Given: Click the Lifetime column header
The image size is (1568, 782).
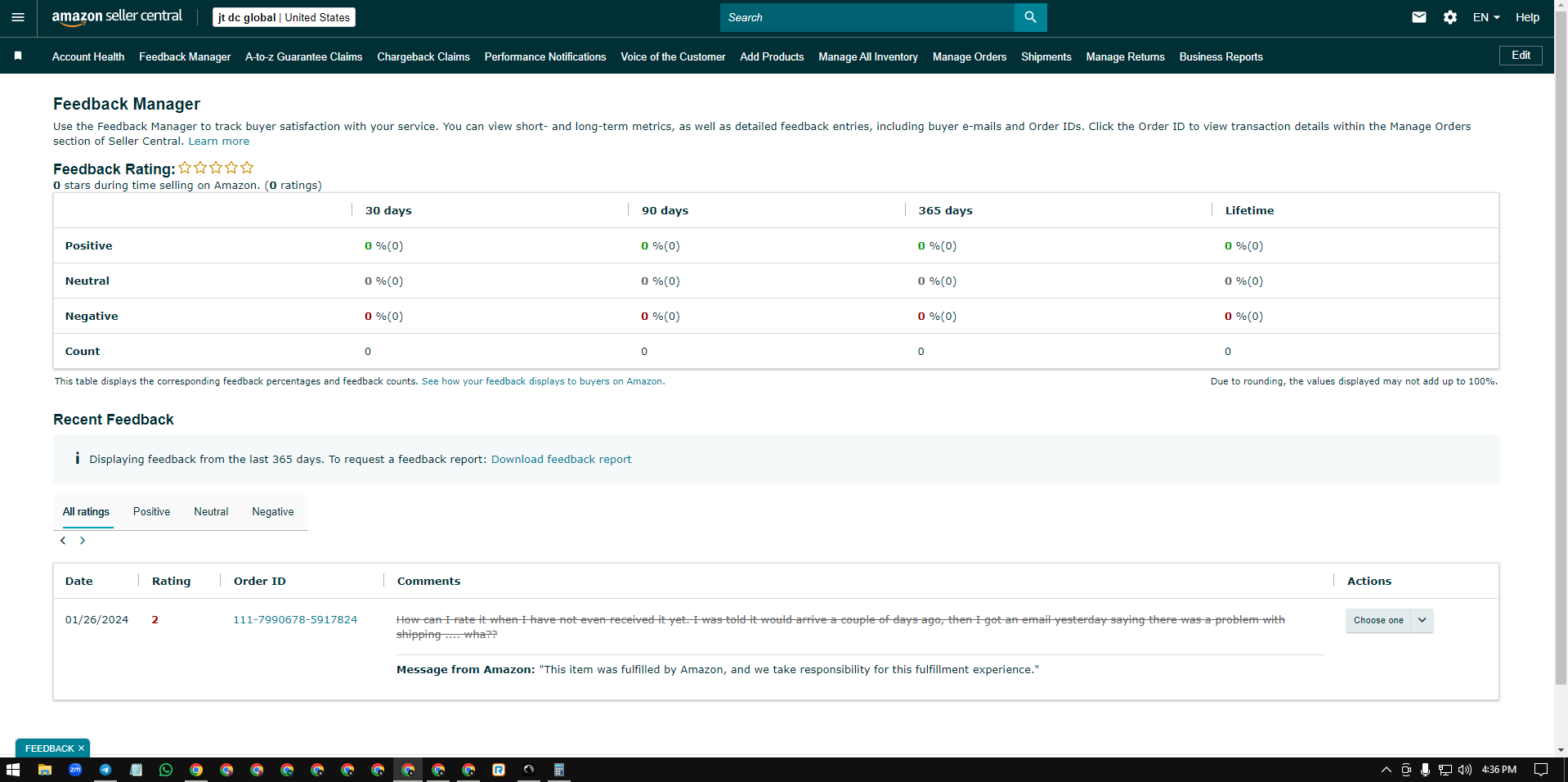Looking at the screenshot, I should pos(1249,210).
